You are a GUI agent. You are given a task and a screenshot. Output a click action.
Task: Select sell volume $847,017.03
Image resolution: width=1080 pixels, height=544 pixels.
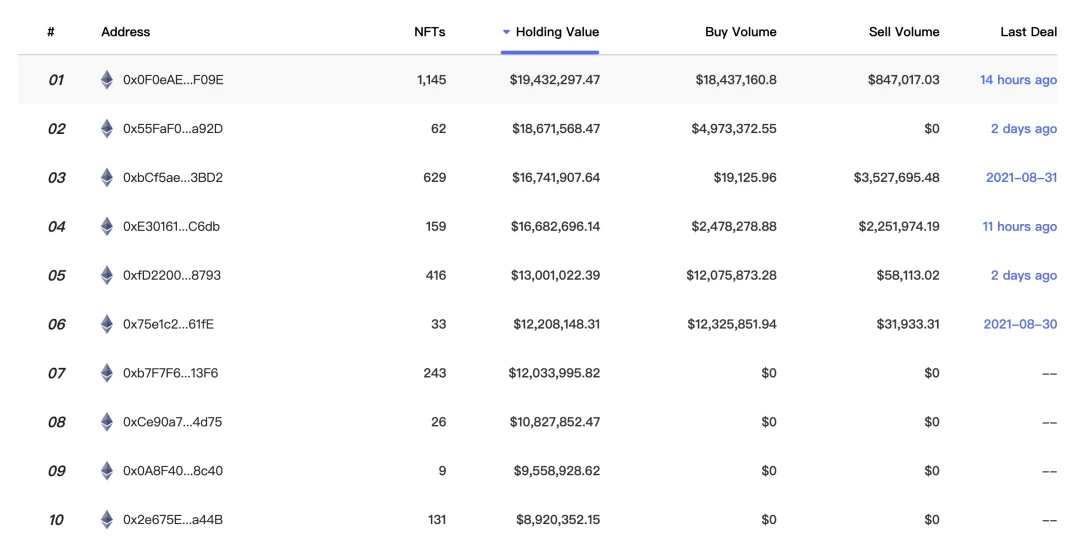(903, 80)
